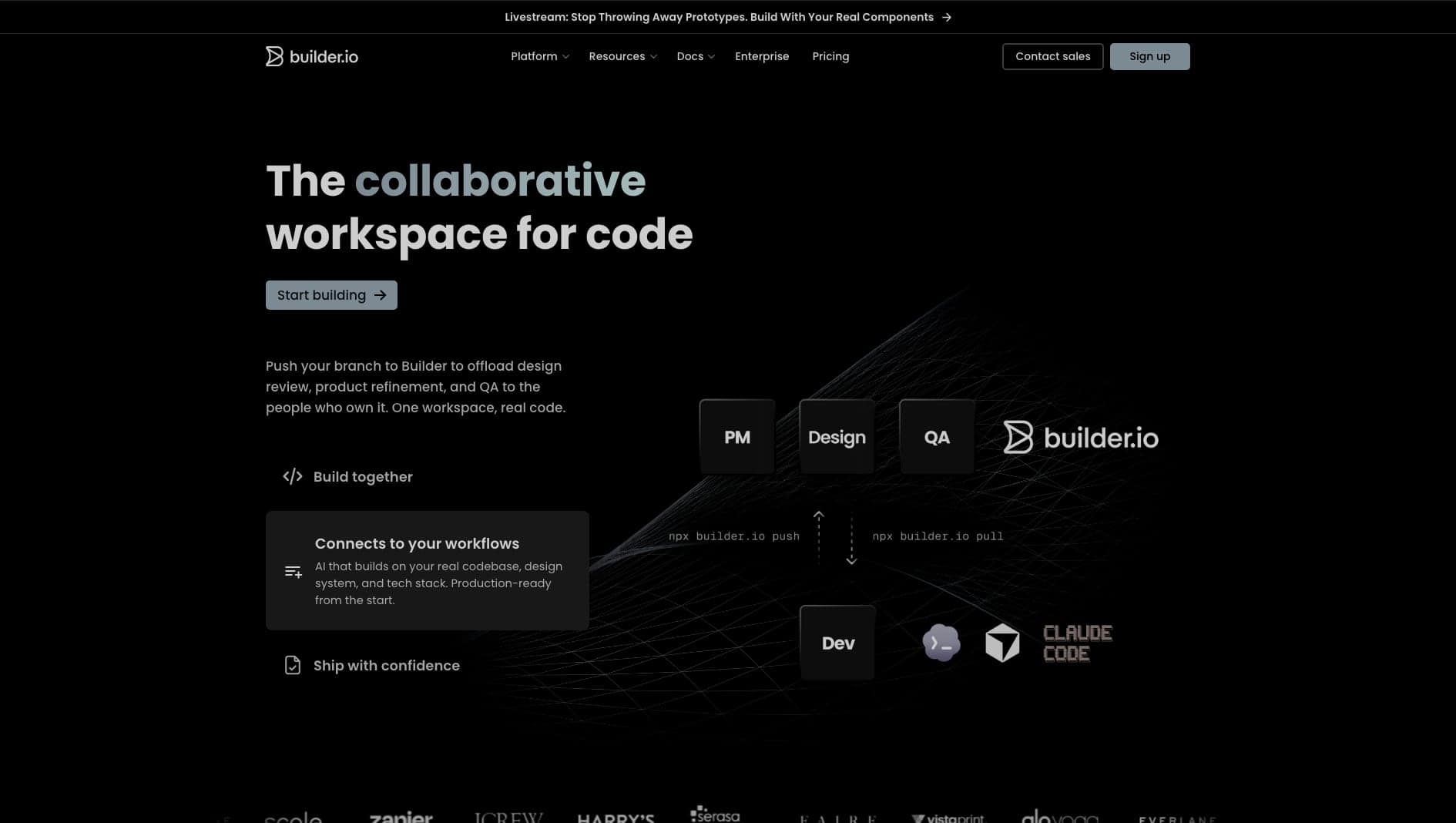Click the chevron next to Platform
The image size is (1456, 823).
coord(565,57)
